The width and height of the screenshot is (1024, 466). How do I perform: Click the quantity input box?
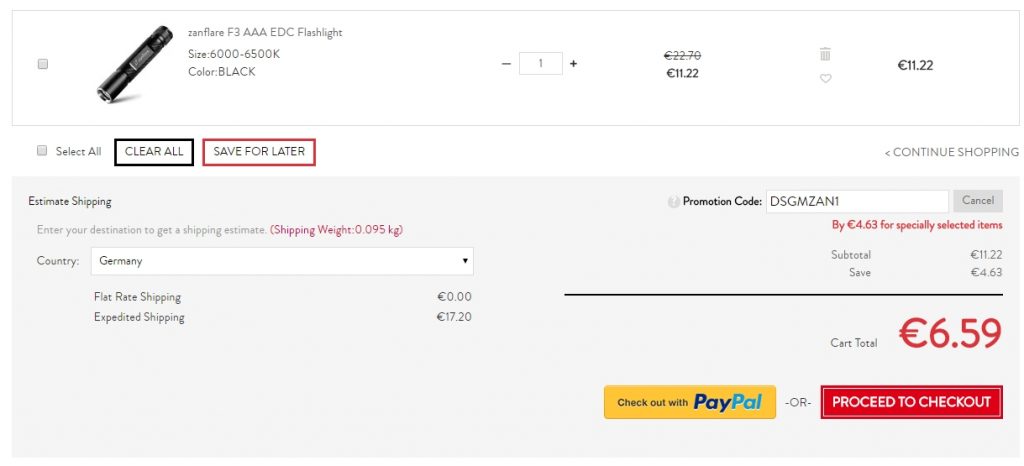coord(541,64)
